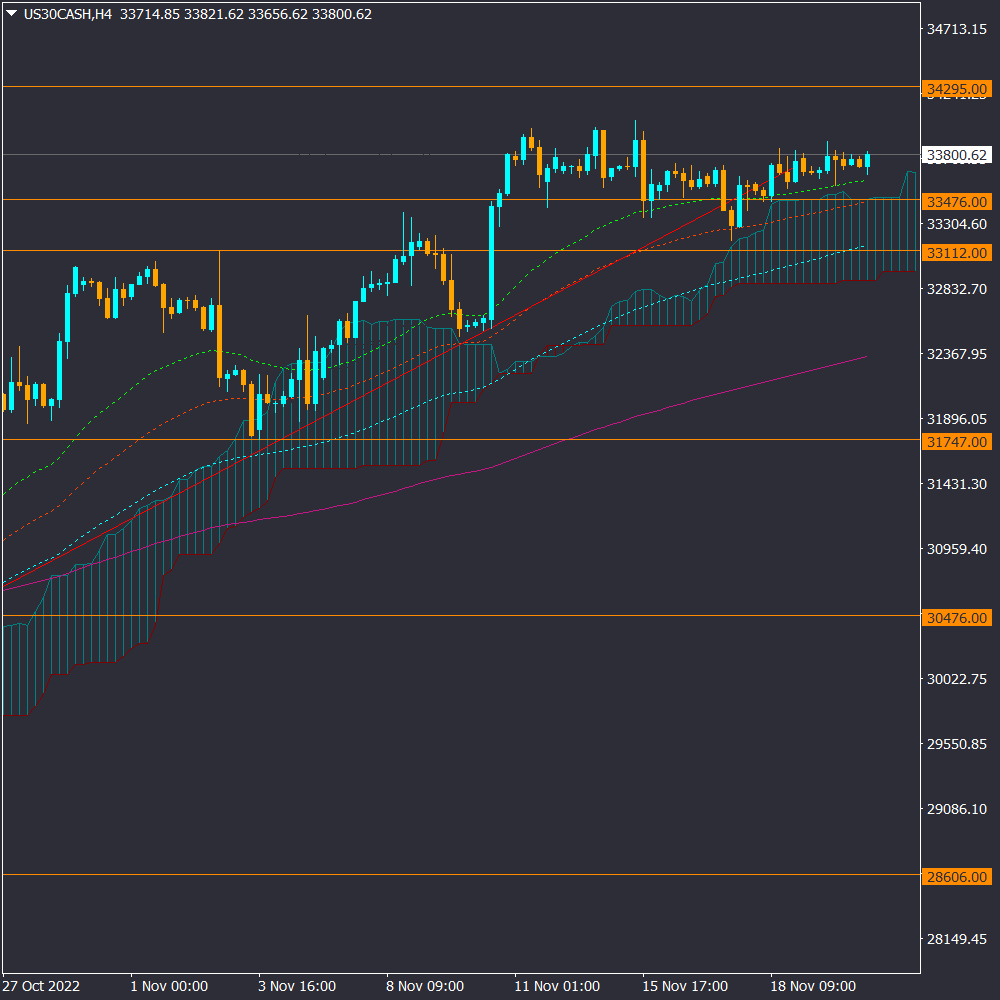The image size is (1000, 1000).
Task: Click the 8 Nov 09:00 time label
Action: pos(428,986)
